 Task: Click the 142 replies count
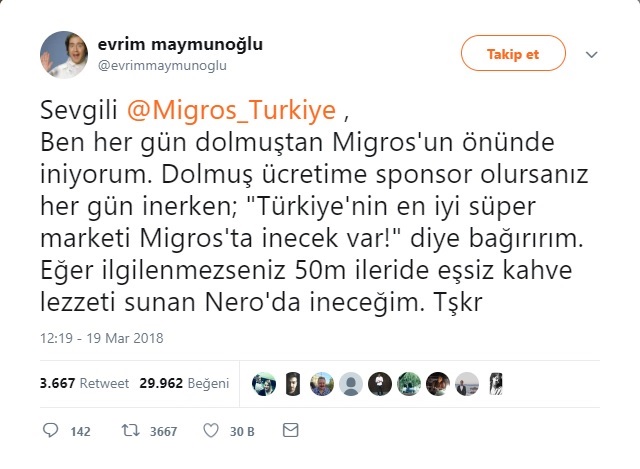tap(80, 431)
